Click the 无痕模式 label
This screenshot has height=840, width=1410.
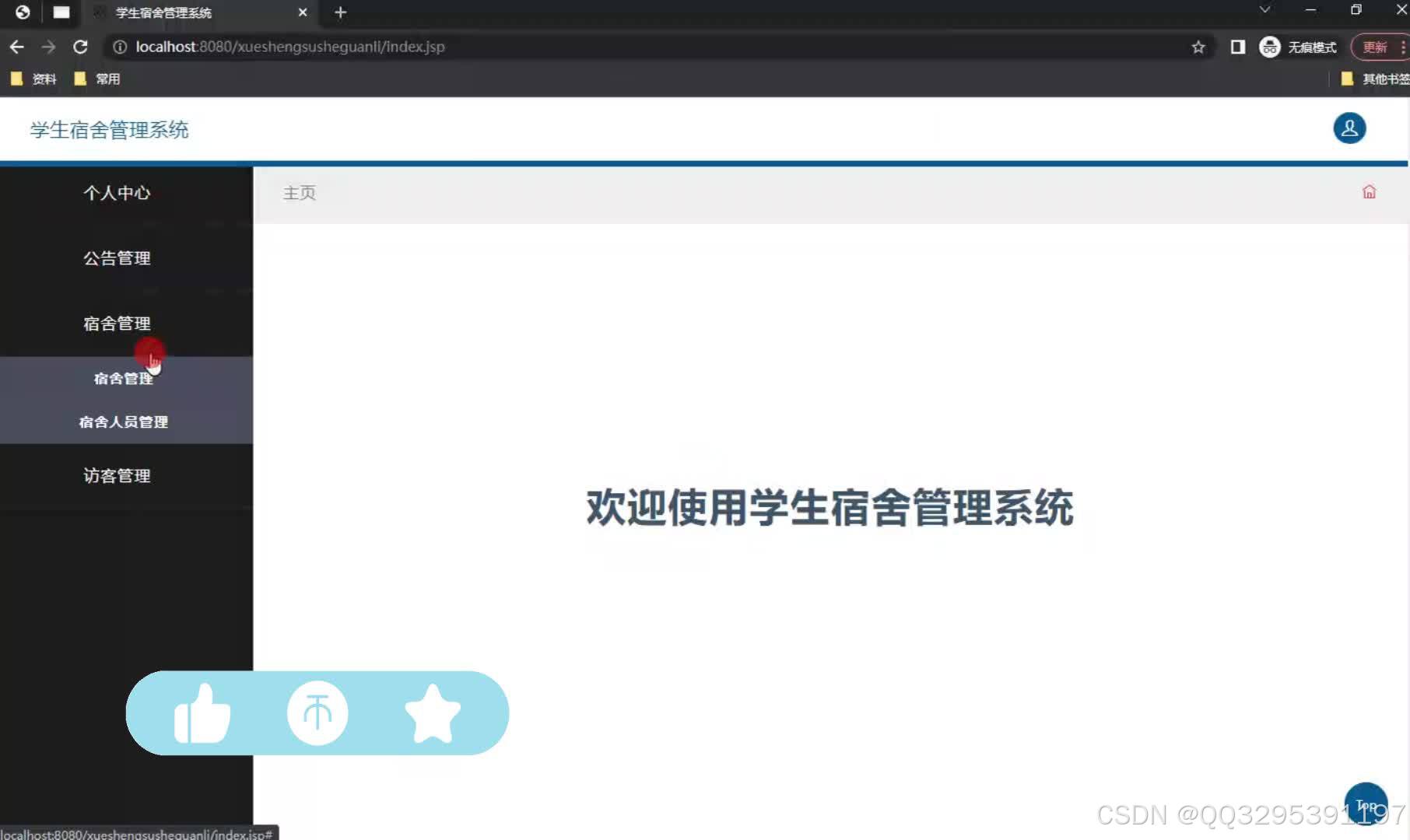[1312, 47]
